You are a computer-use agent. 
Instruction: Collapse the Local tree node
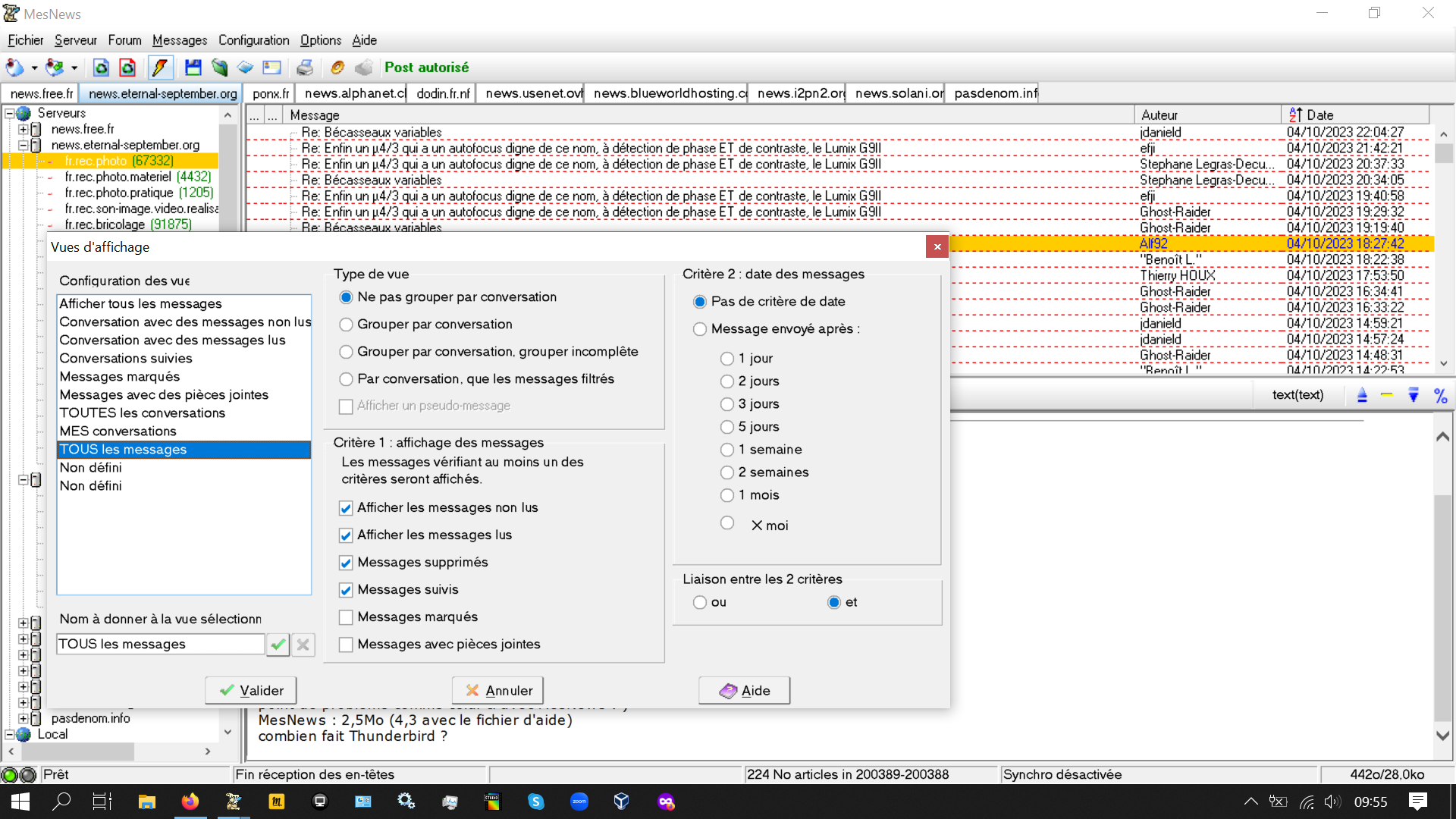[9, 734]
